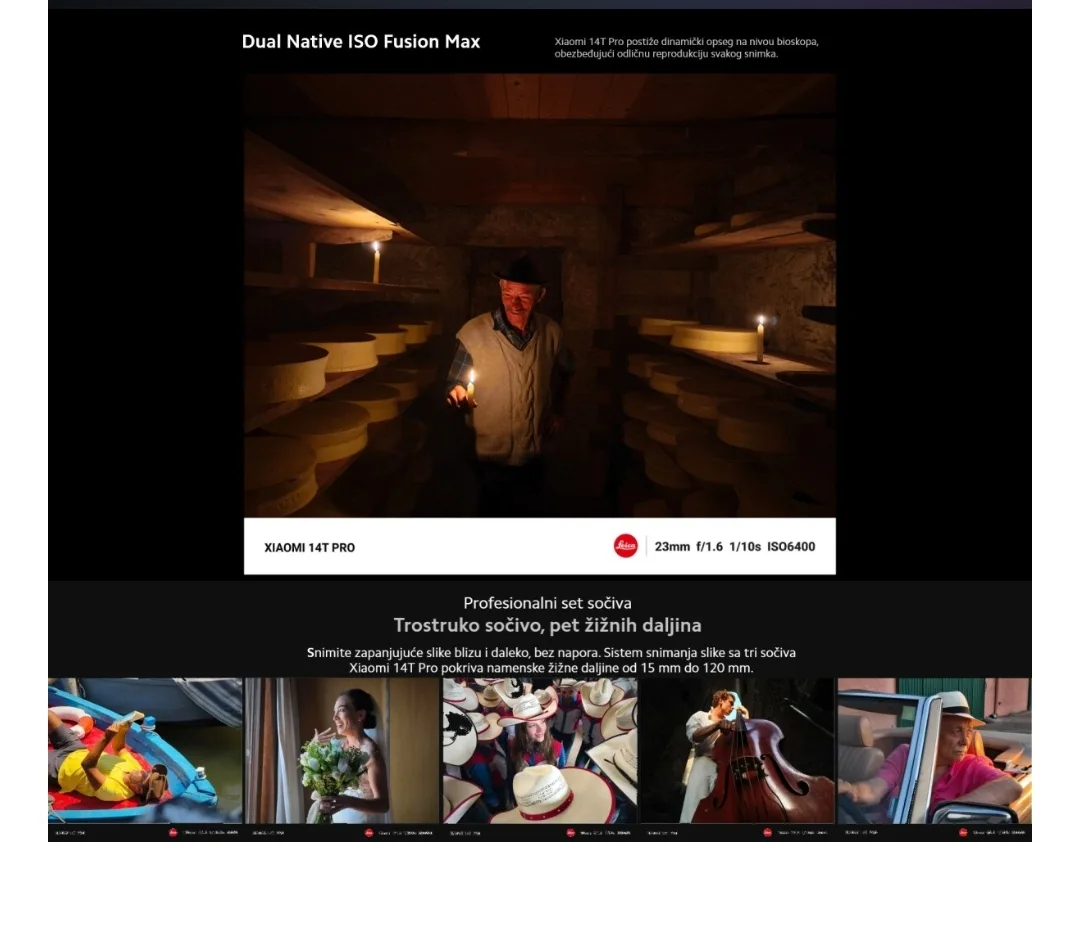Viewport: 1080px width, 945px height.
Task: Click the watermark label under the cowboy hats photo
Action: [467, 832]
